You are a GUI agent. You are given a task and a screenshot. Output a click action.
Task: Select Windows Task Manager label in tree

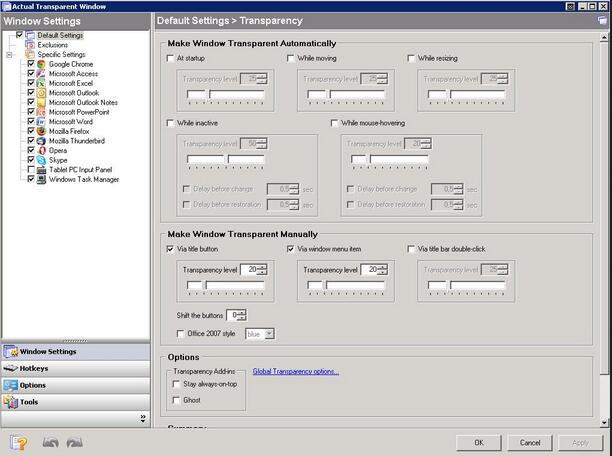(x=84, y=180)
